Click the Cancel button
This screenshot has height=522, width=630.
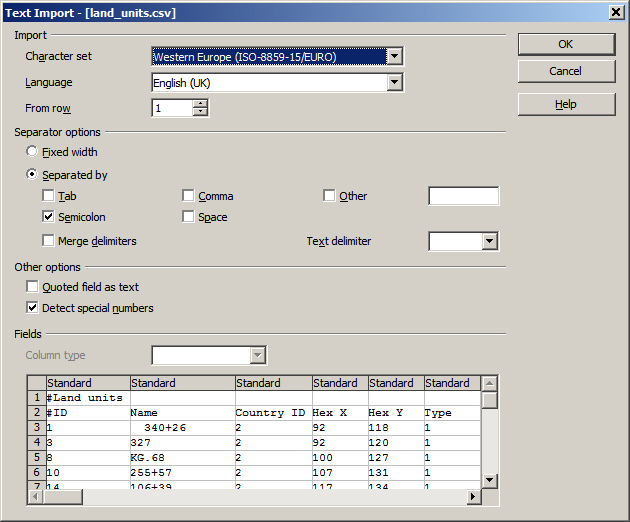[566, 71]
